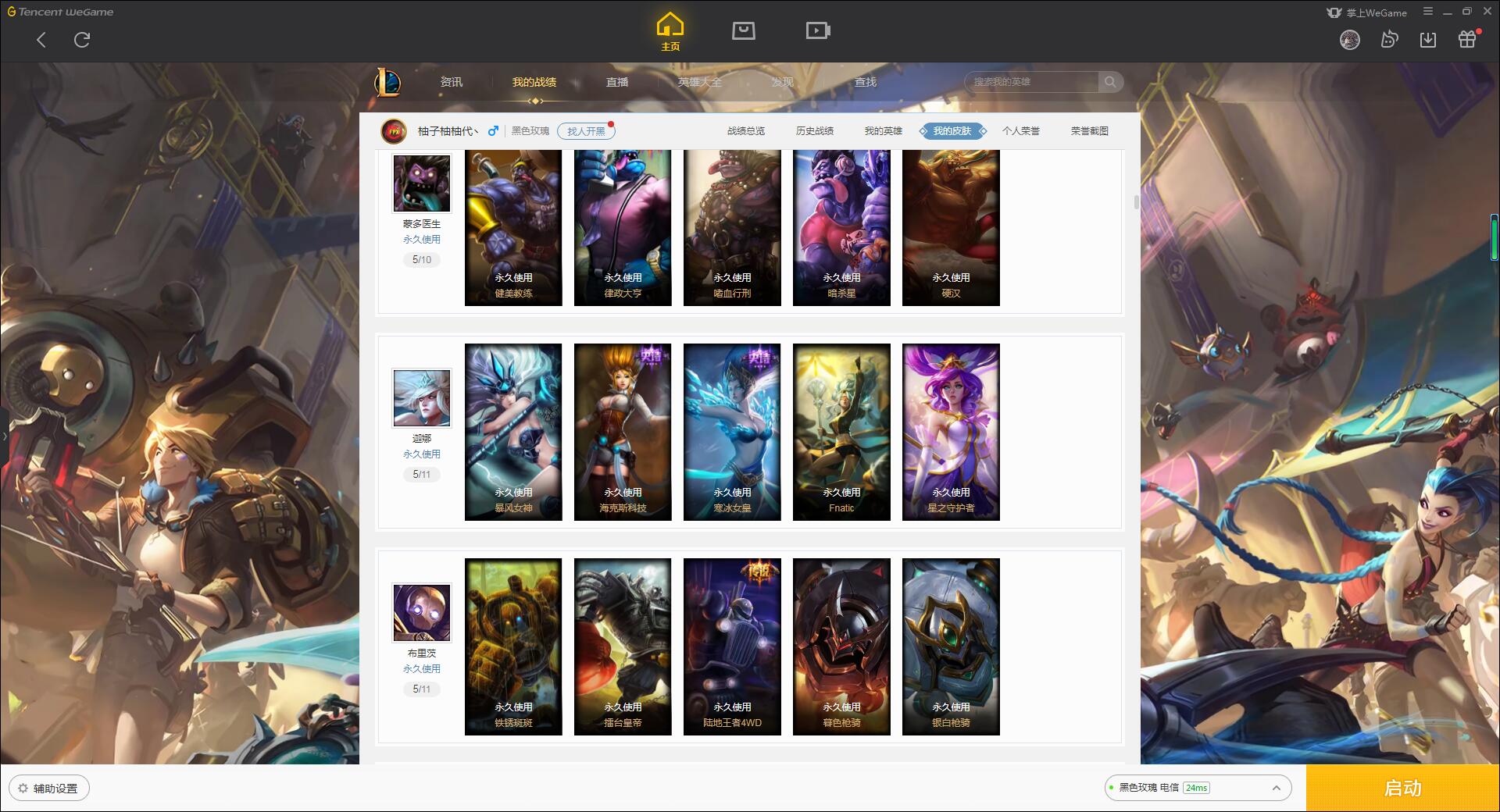Open the 硬汉 skin card
This screenshot has height=812, width=1500.
point(951,228)
